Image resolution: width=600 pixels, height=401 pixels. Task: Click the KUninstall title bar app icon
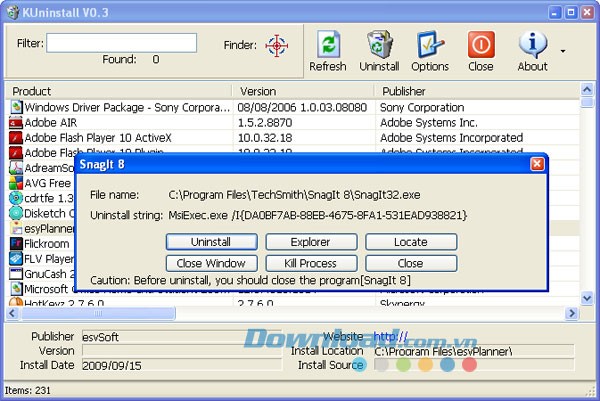pyautogui.click(x=13, y=13)
